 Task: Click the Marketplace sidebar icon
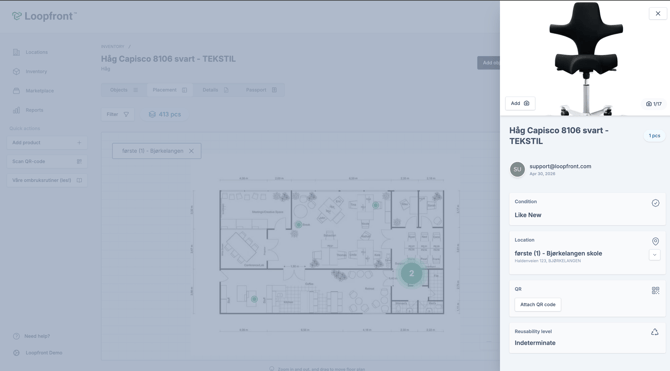tap(16, 91)
